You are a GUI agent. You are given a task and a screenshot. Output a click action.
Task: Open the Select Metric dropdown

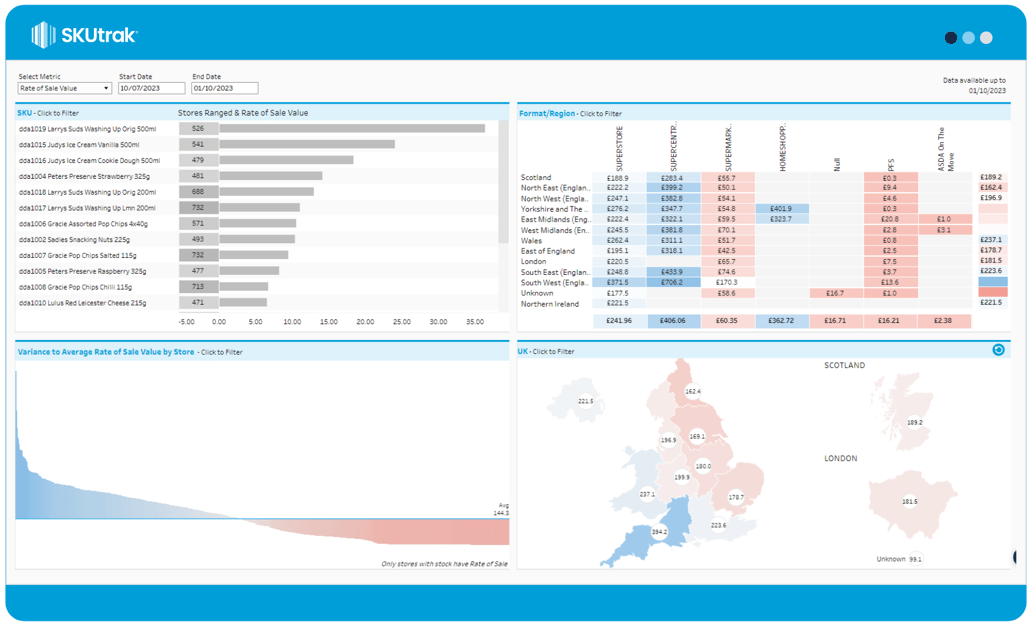(x=65, y=88)
